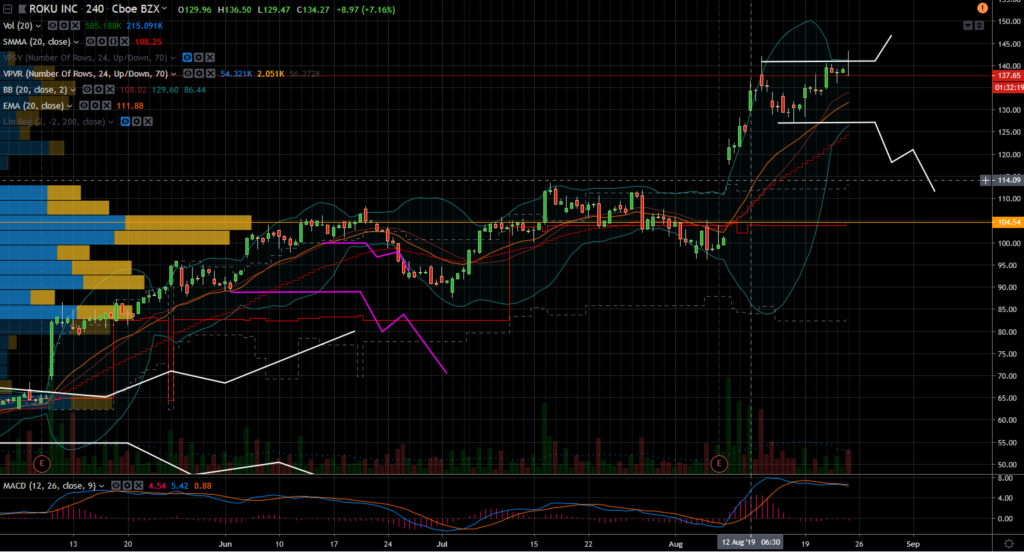
Task: Remove the EMA (20, close) indicator
Action: (106, 105)
